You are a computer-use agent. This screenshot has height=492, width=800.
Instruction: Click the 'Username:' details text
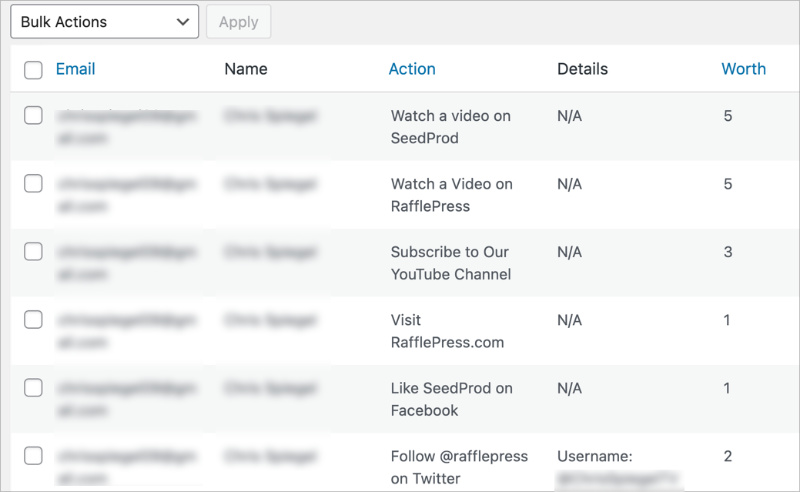tap(594, 456)
